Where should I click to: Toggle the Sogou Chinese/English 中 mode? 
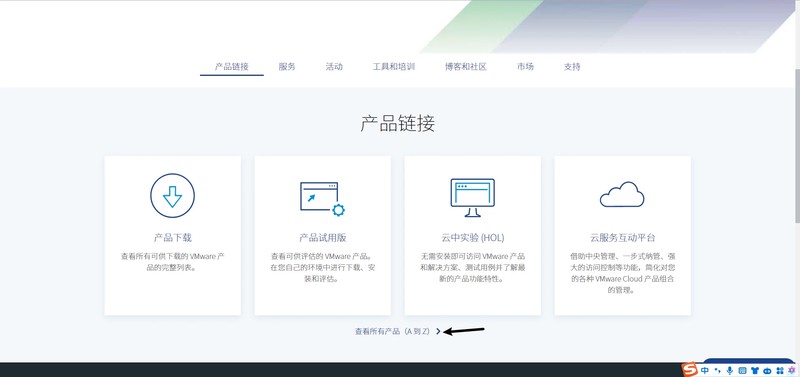(705, 370)
